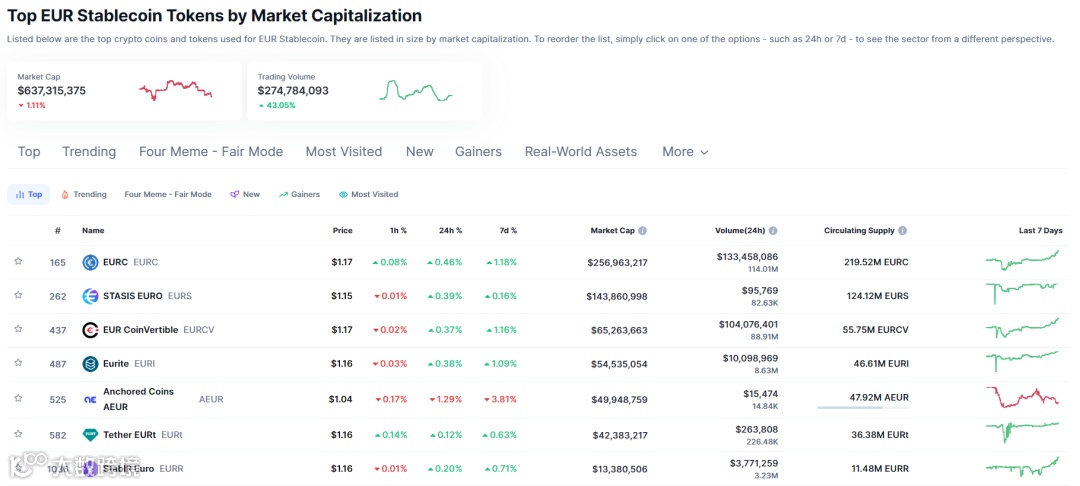Favorite Anchored Coins AEUR with star
The image size is (1080, 486).
pos(18,398)
